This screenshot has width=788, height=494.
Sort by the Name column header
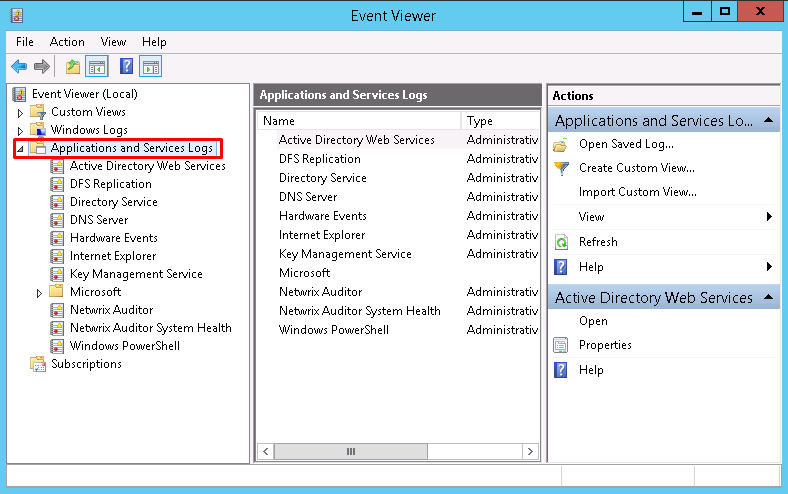click(359, 121)
